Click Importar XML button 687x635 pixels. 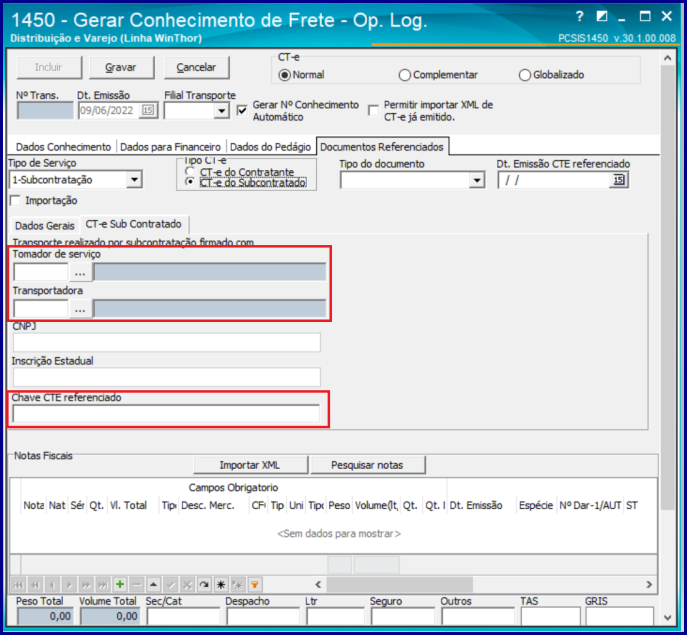tap(250, 465)
